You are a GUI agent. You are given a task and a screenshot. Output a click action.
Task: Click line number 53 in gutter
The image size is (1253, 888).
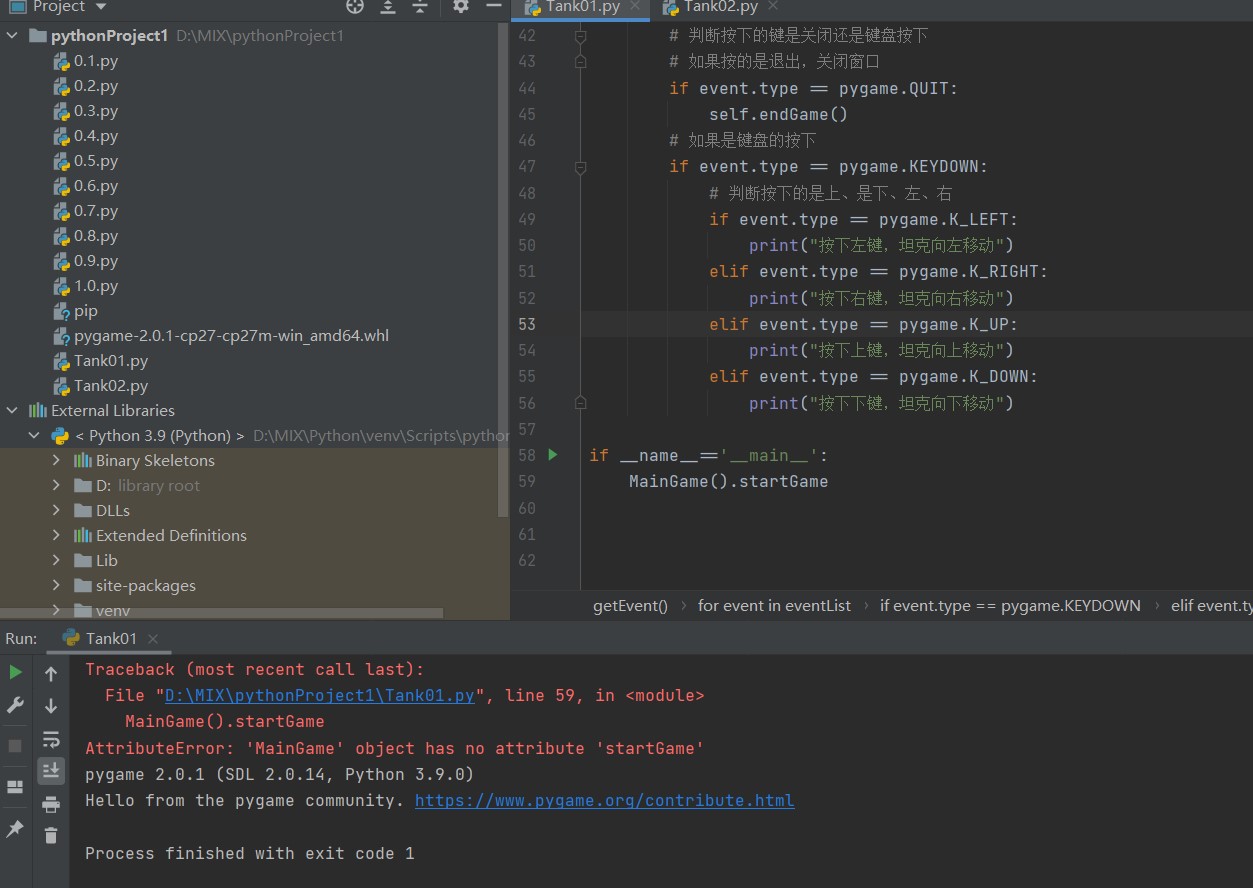(526, 324)
